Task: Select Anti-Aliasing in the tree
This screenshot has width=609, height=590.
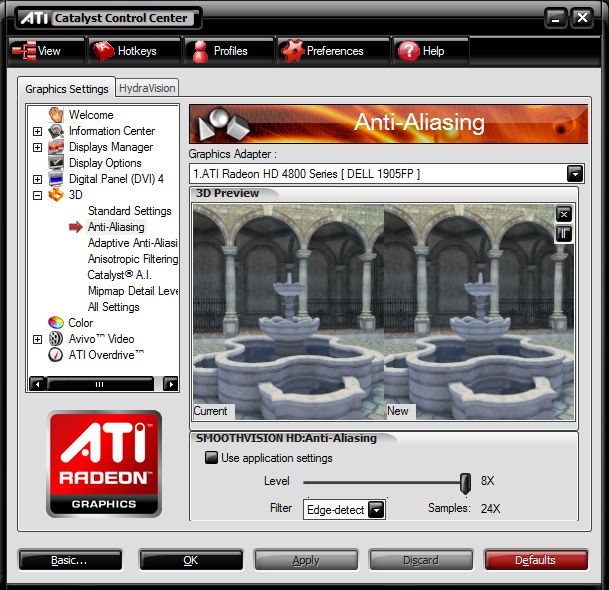Action: pyautogui.click(x=116, y=227)
